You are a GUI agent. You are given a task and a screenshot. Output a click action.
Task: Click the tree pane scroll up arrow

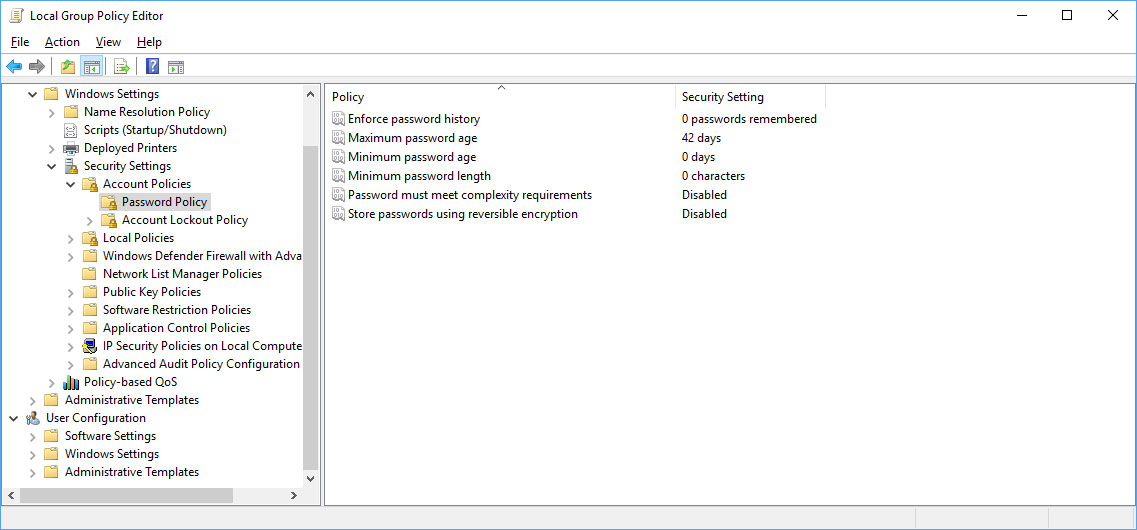click(x=310, y=94)
